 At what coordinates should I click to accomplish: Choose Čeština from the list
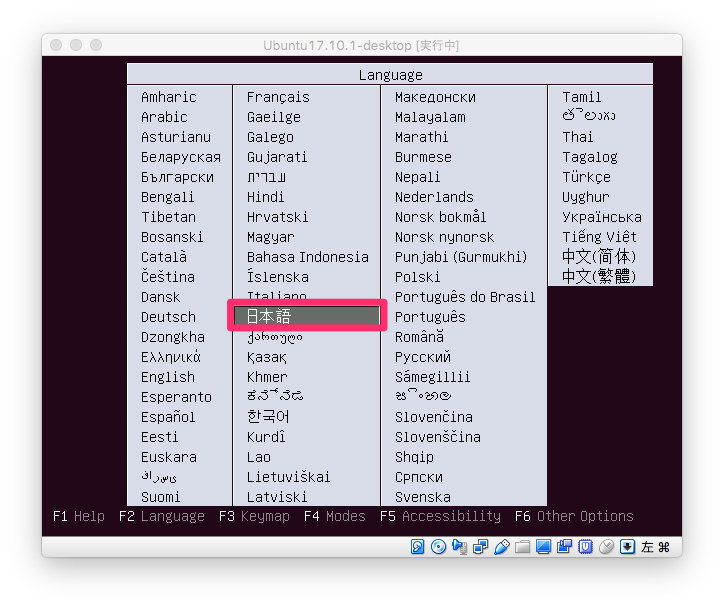[168, 276]
